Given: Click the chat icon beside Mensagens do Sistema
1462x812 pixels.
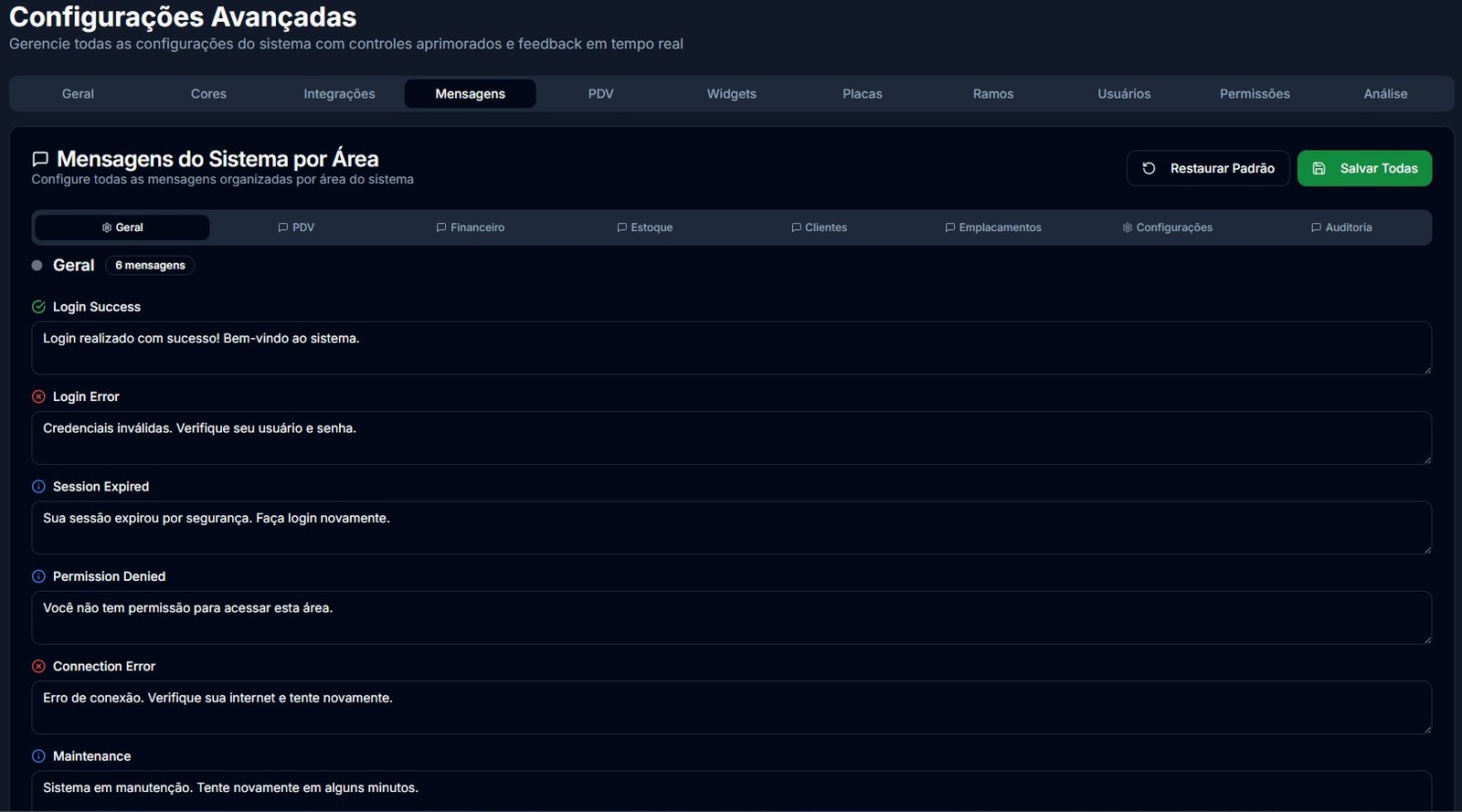Looking at the screenshot, I should (x=40, y=160).
